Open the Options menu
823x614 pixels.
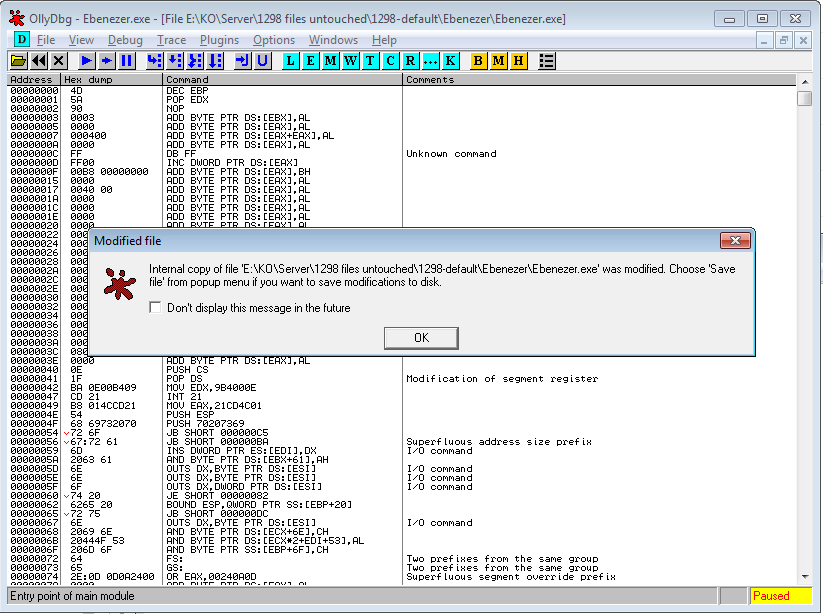click(273, 40)
